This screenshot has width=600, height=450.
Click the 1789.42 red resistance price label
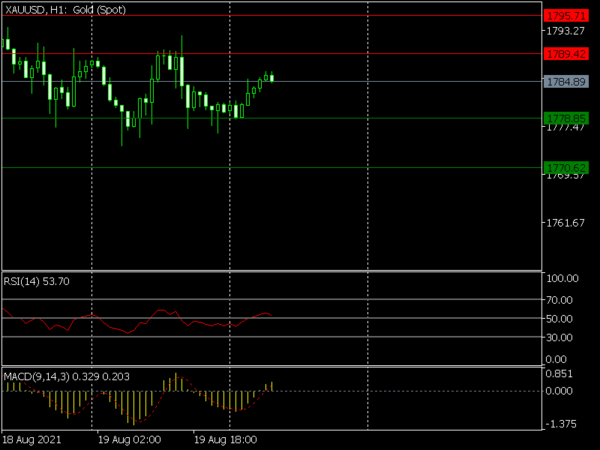(566, 54)
